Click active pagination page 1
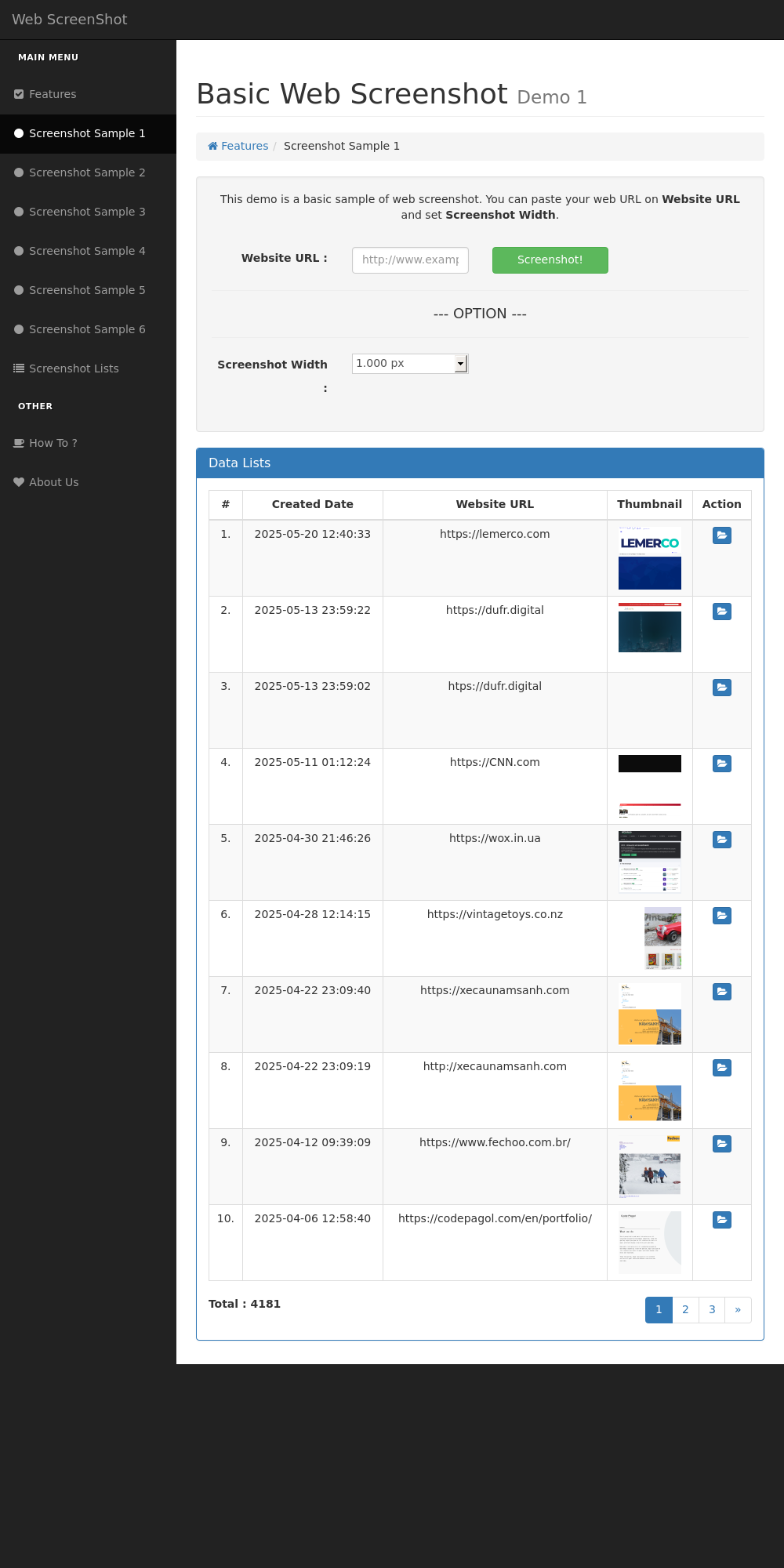Screen dimensions: 784x1568 click(659, 1310)
